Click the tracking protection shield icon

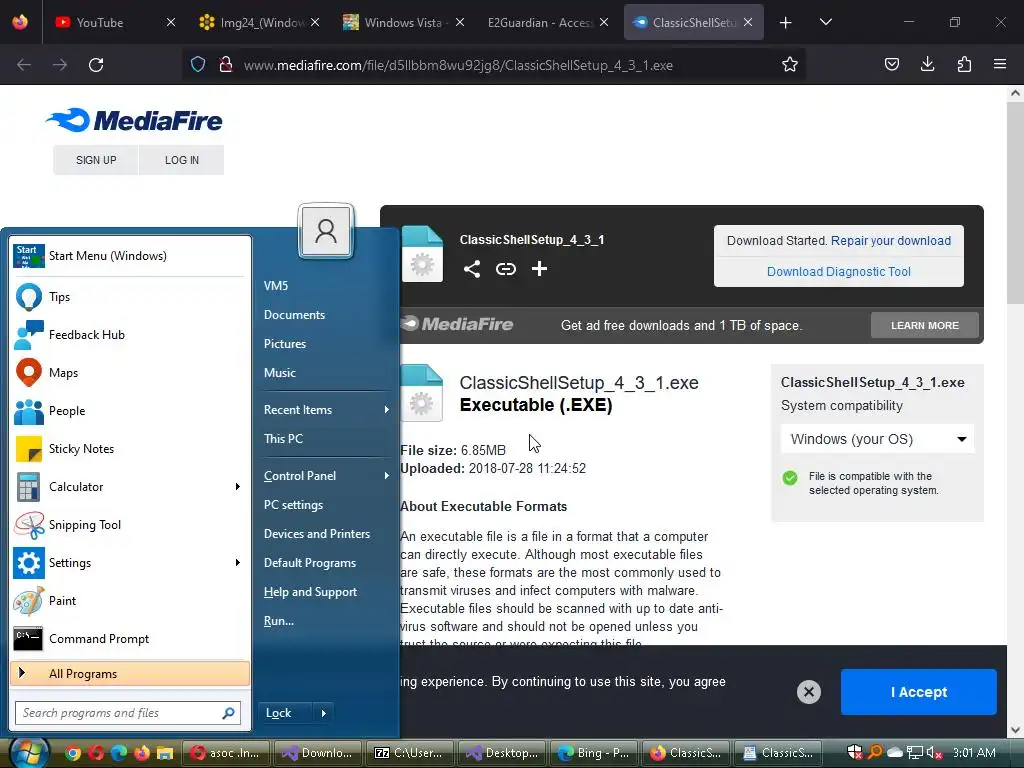pos(198,65)
